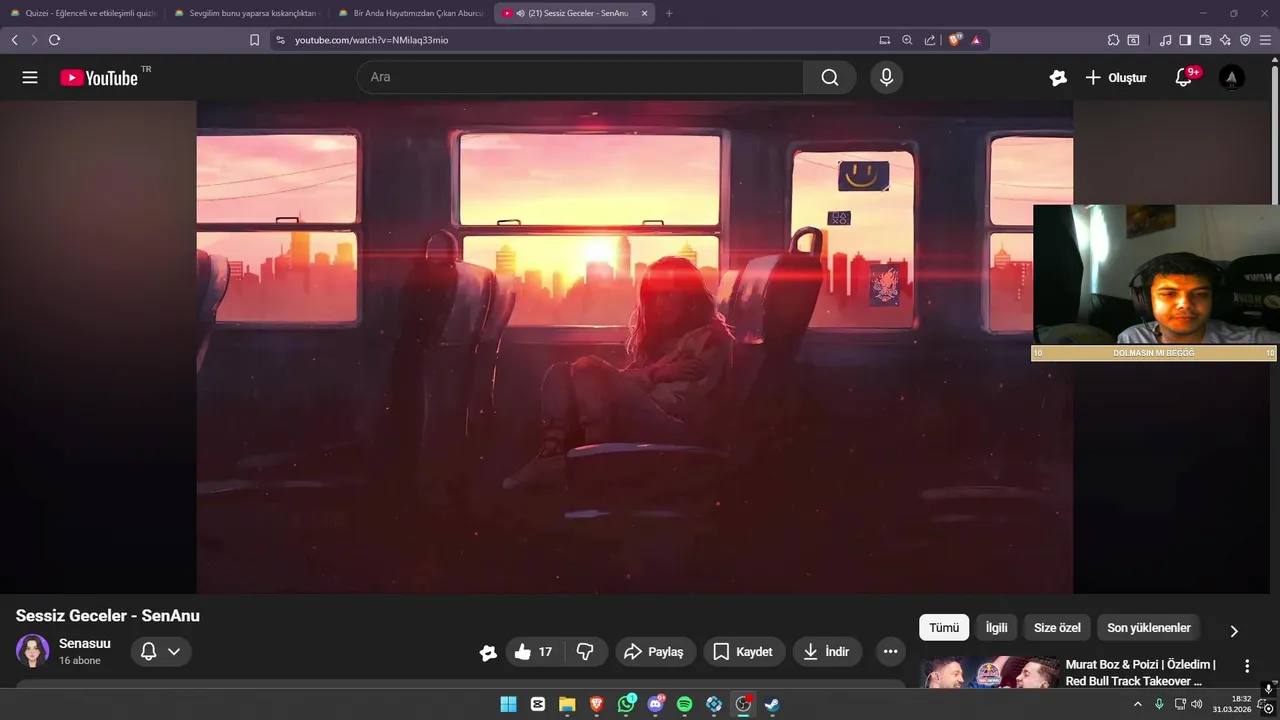The image size is (1280, 720).
Task: Close the Sessiz Geceler browser tab
Action: click(644, 13)
